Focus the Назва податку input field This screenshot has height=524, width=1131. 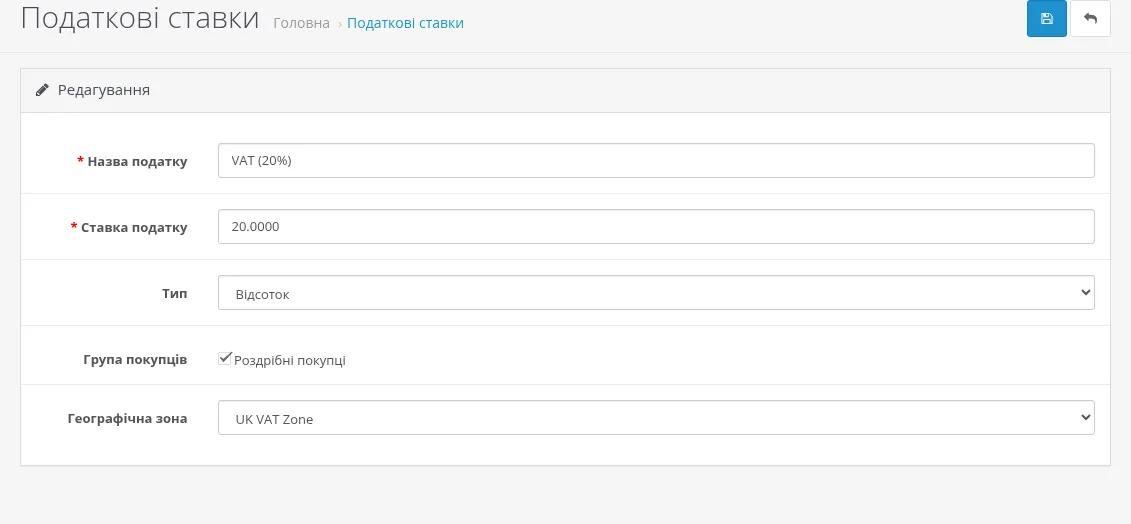click(x=656, y=160)
